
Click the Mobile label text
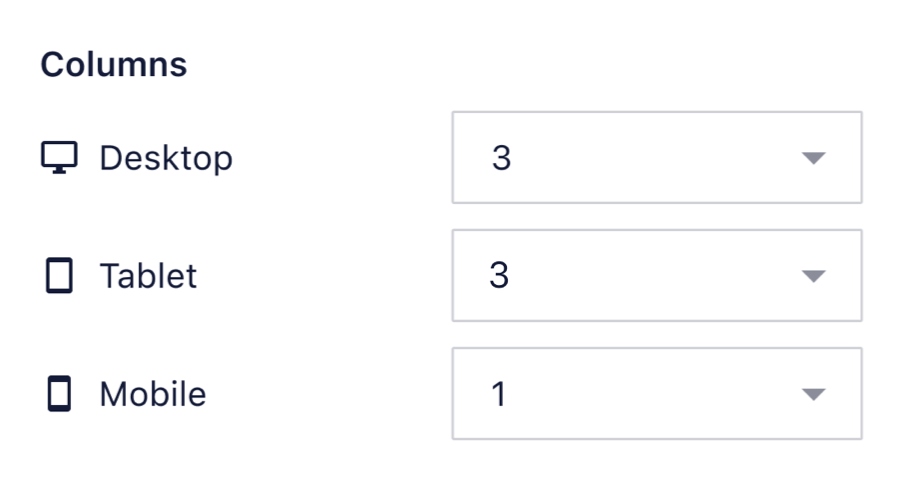[152, 394]
